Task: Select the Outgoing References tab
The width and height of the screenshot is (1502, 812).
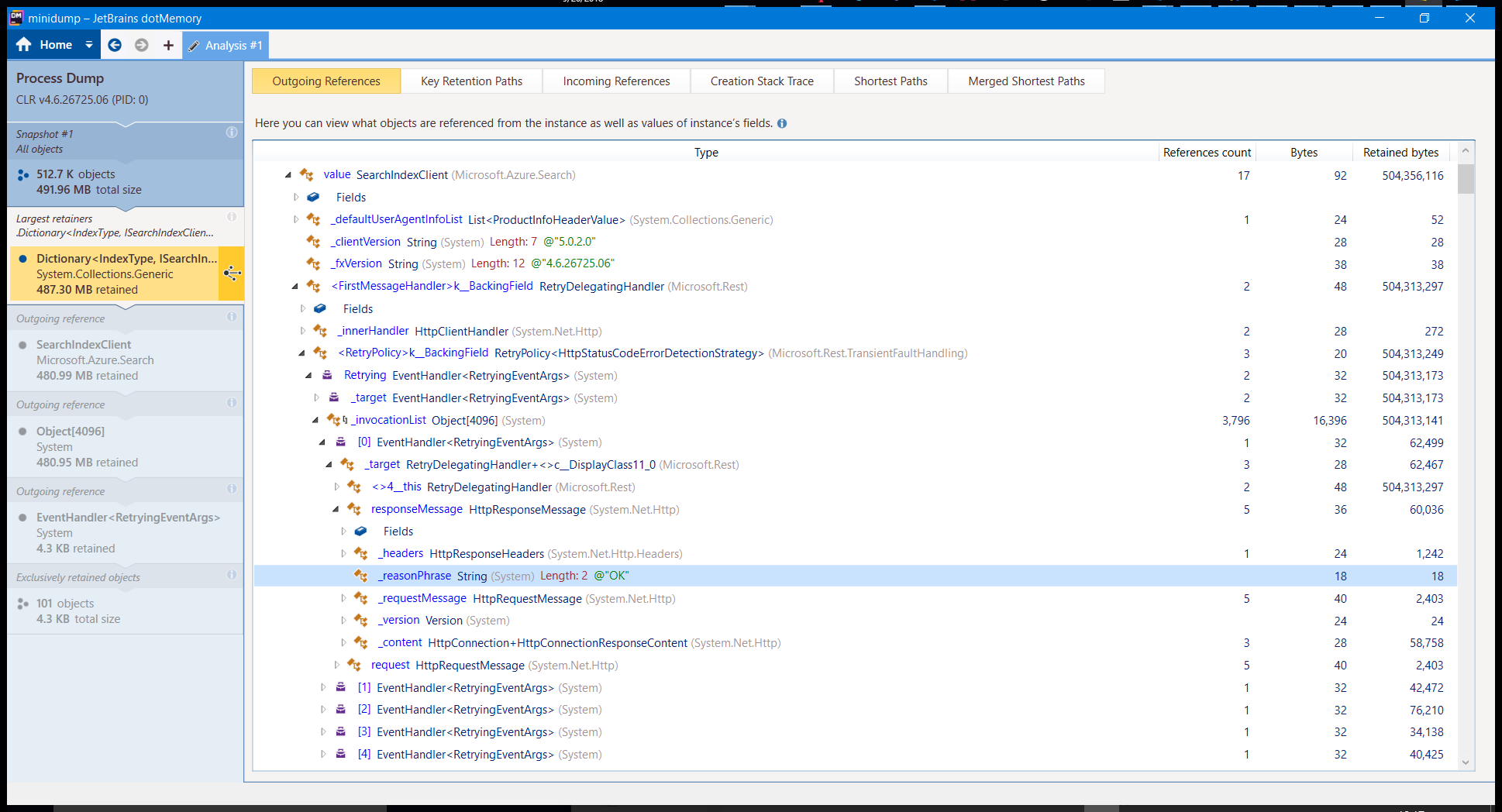Action: click(326, 81)
